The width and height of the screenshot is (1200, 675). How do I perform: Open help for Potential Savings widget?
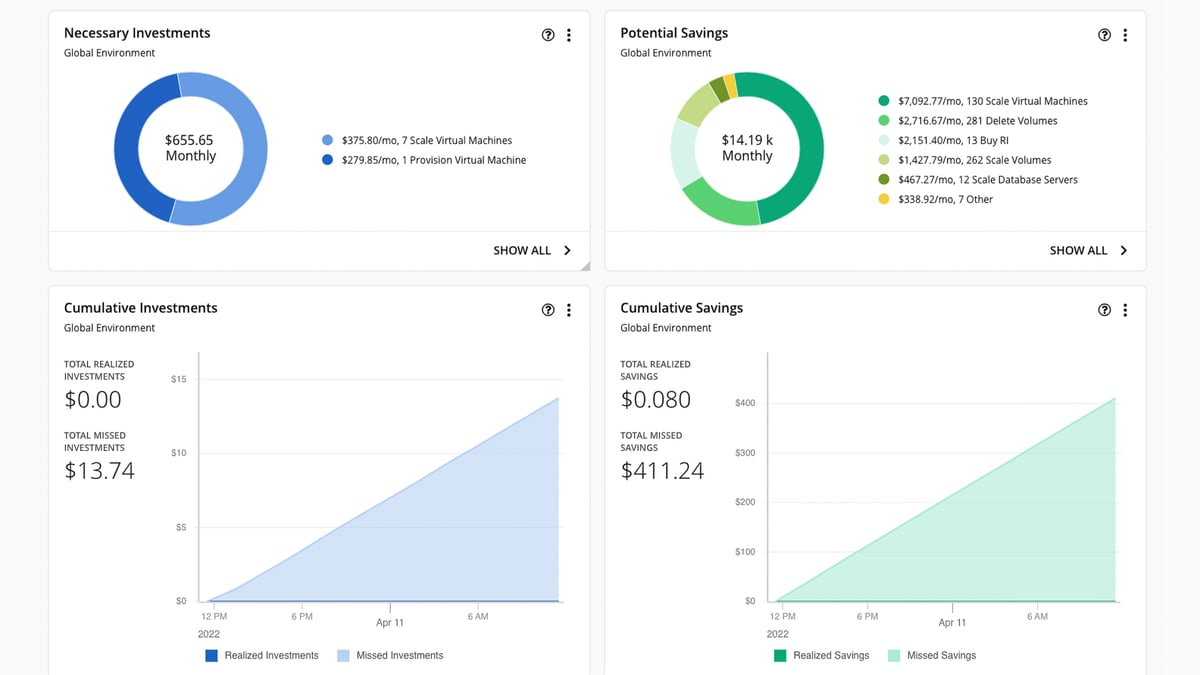1104,35
